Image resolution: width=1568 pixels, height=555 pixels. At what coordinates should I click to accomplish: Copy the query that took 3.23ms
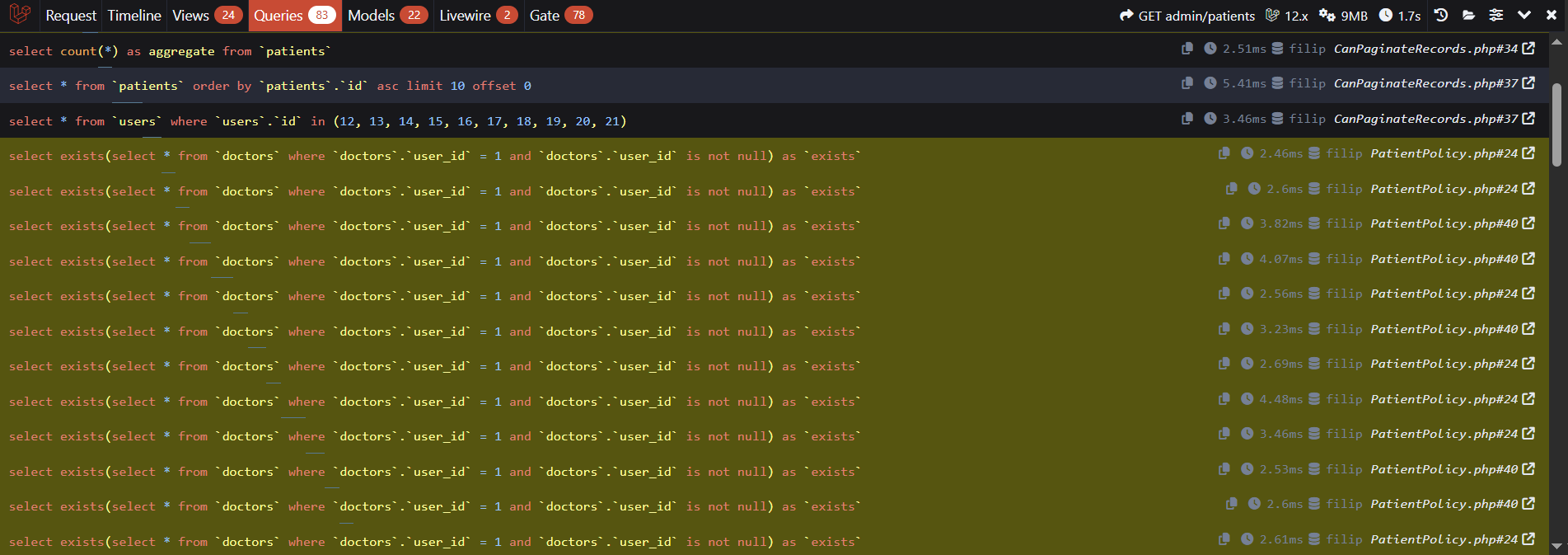coord(1224,329)
